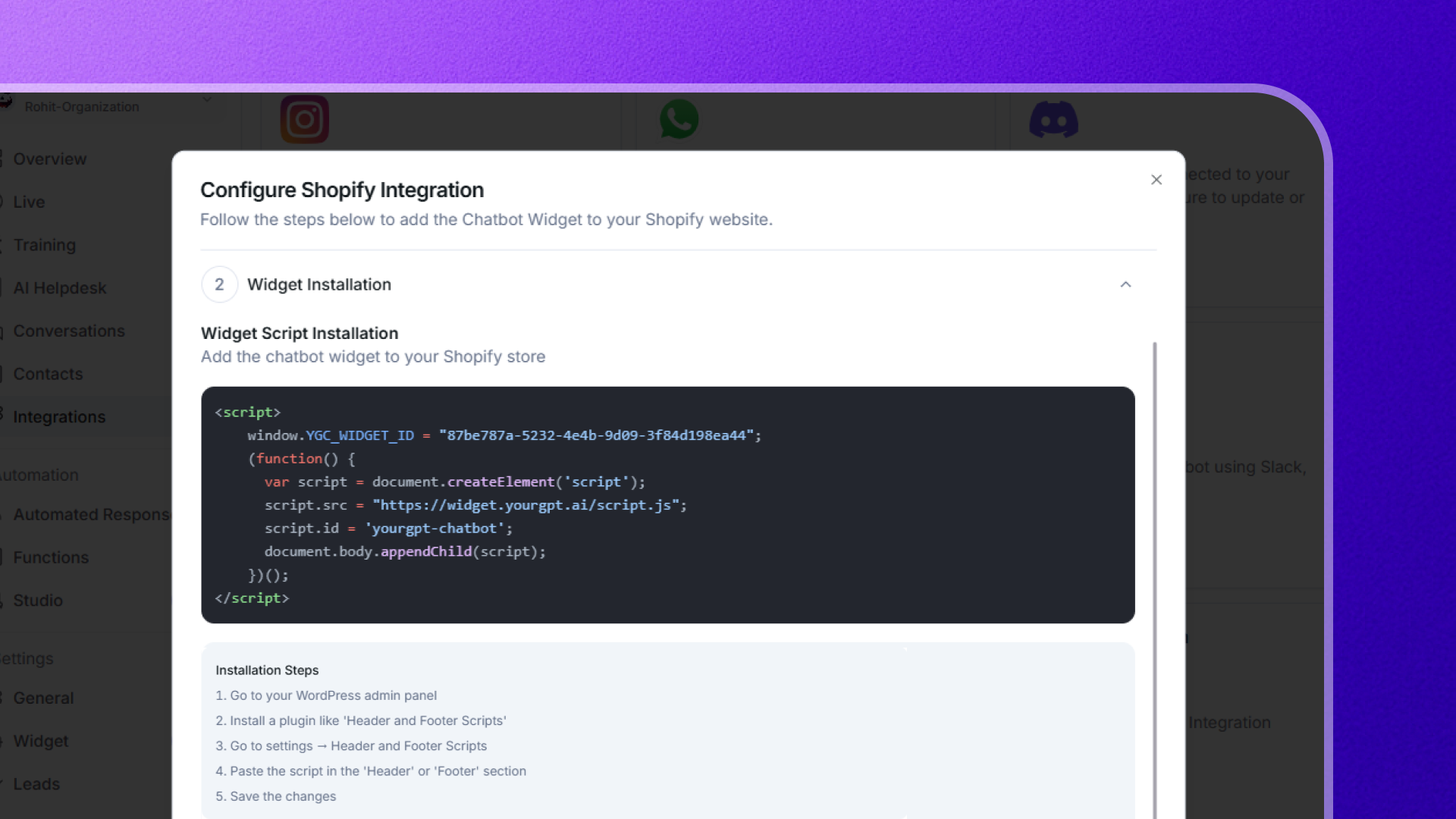Click the modal scrollbar track

1153,531
